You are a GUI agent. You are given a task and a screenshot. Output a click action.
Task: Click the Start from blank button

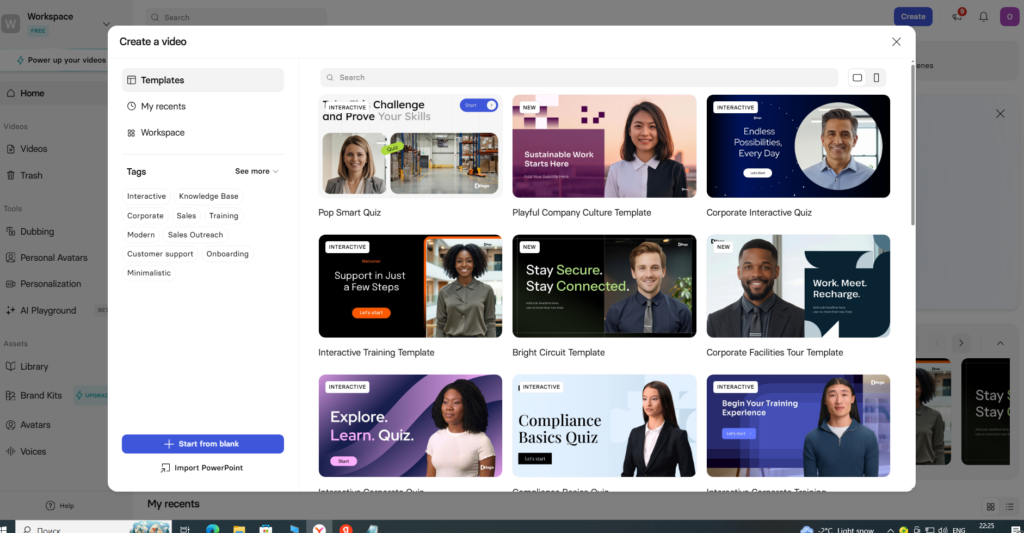point(202,444)
